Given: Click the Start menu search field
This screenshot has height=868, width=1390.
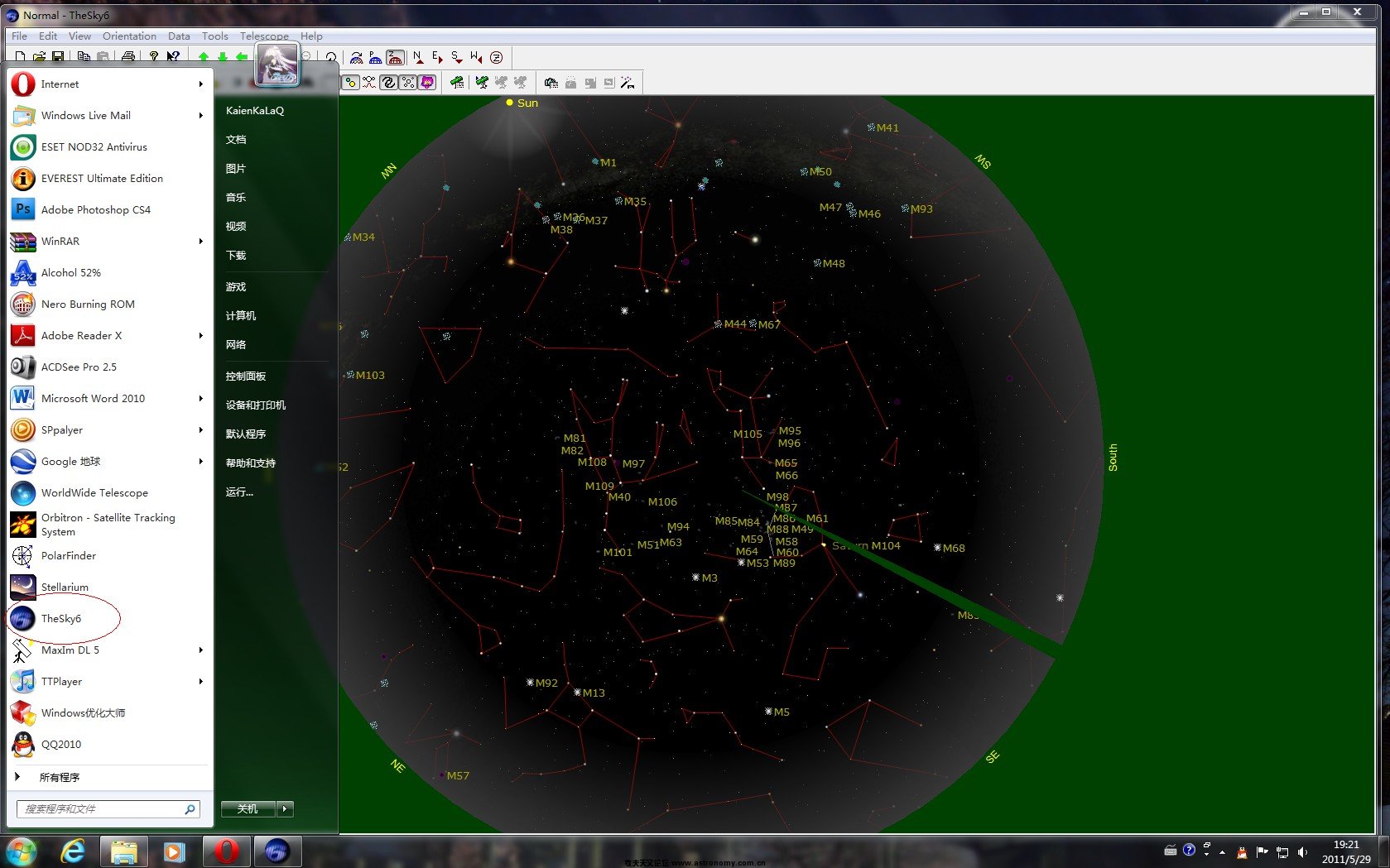Looking at the screenshot, I should 108,808.
